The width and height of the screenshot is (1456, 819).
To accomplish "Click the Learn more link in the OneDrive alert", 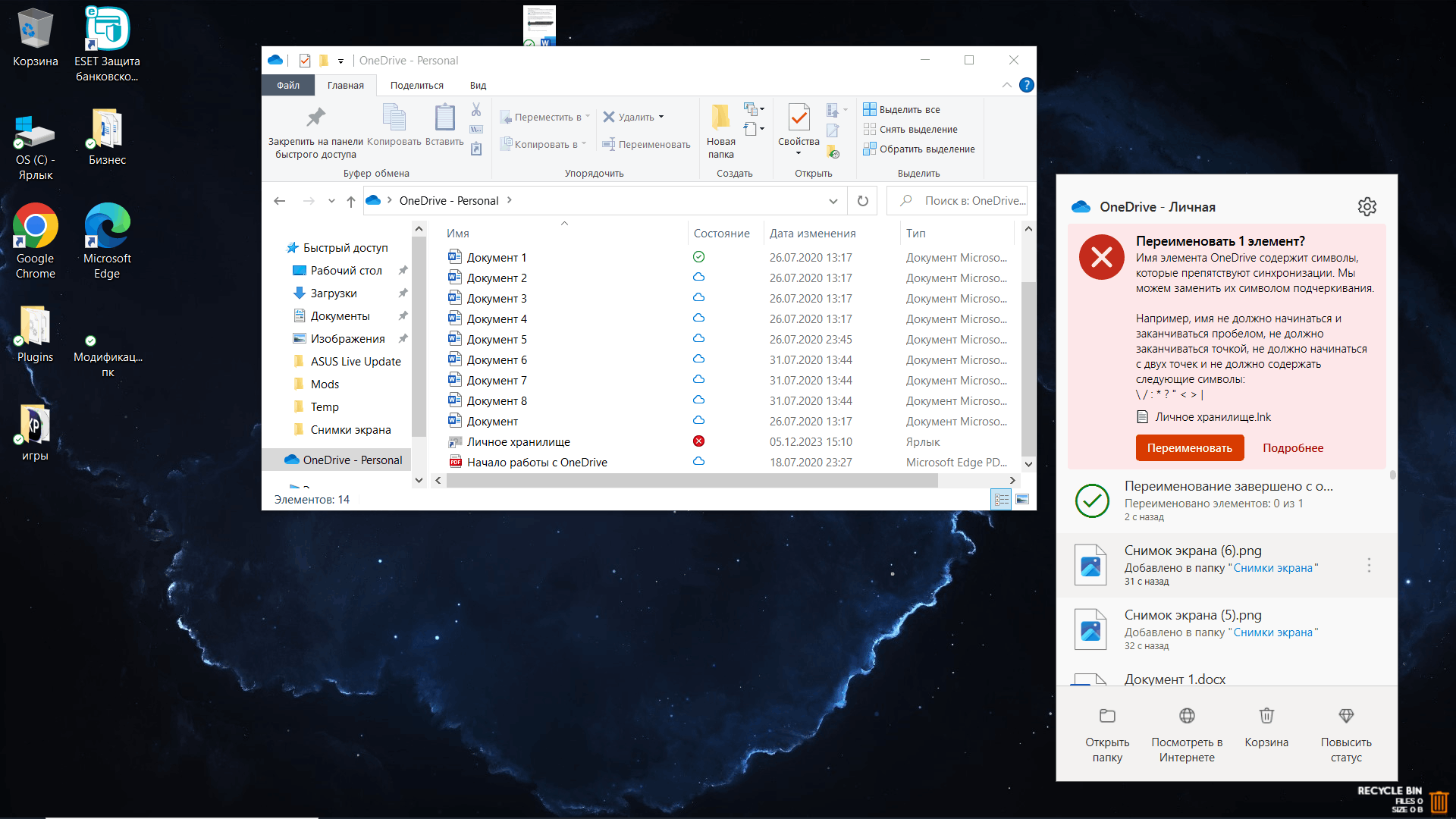I will pyautogui.click(x=1292, y=447).
